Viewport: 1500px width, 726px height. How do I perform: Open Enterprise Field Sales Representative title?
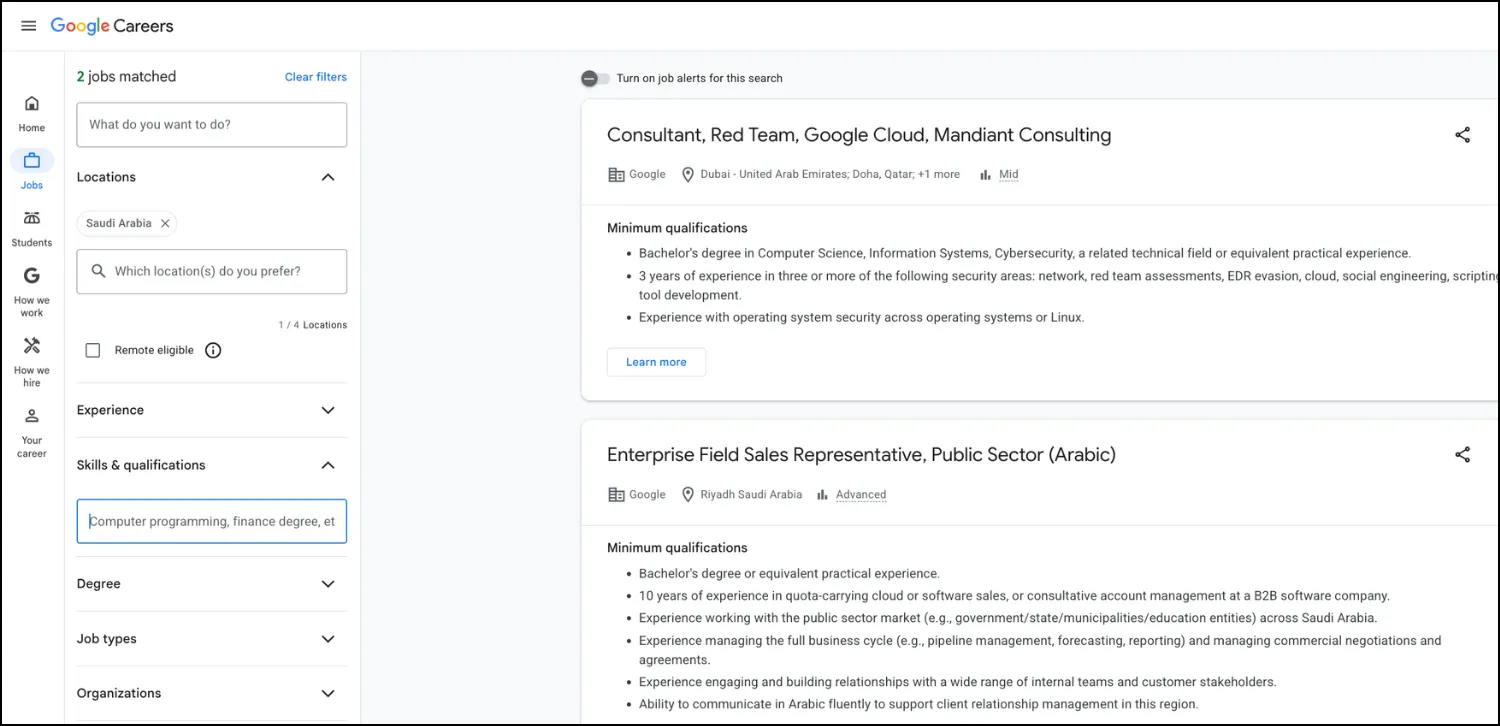click(x=861, y=455)
